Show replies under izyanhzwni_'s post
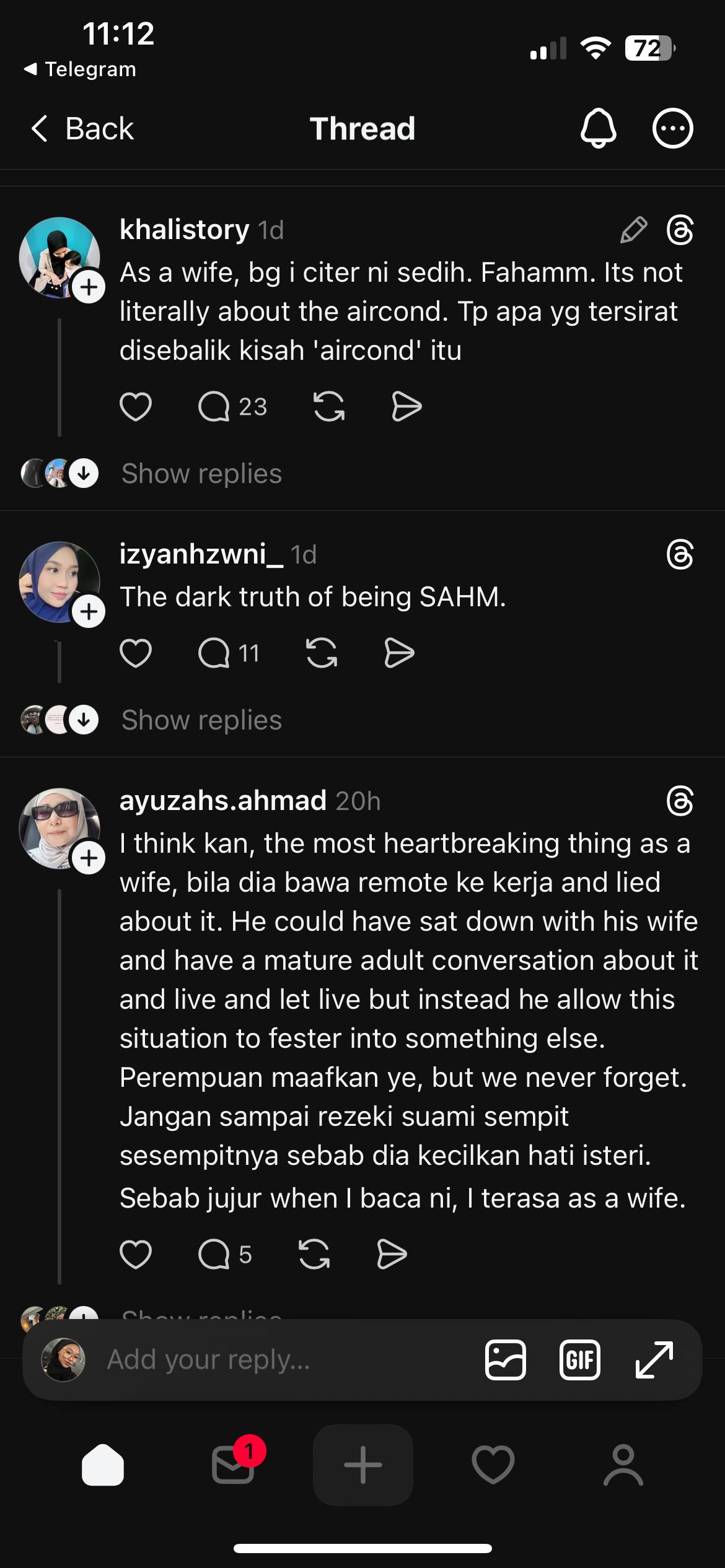725x1568 pixels. coord(201,720)
